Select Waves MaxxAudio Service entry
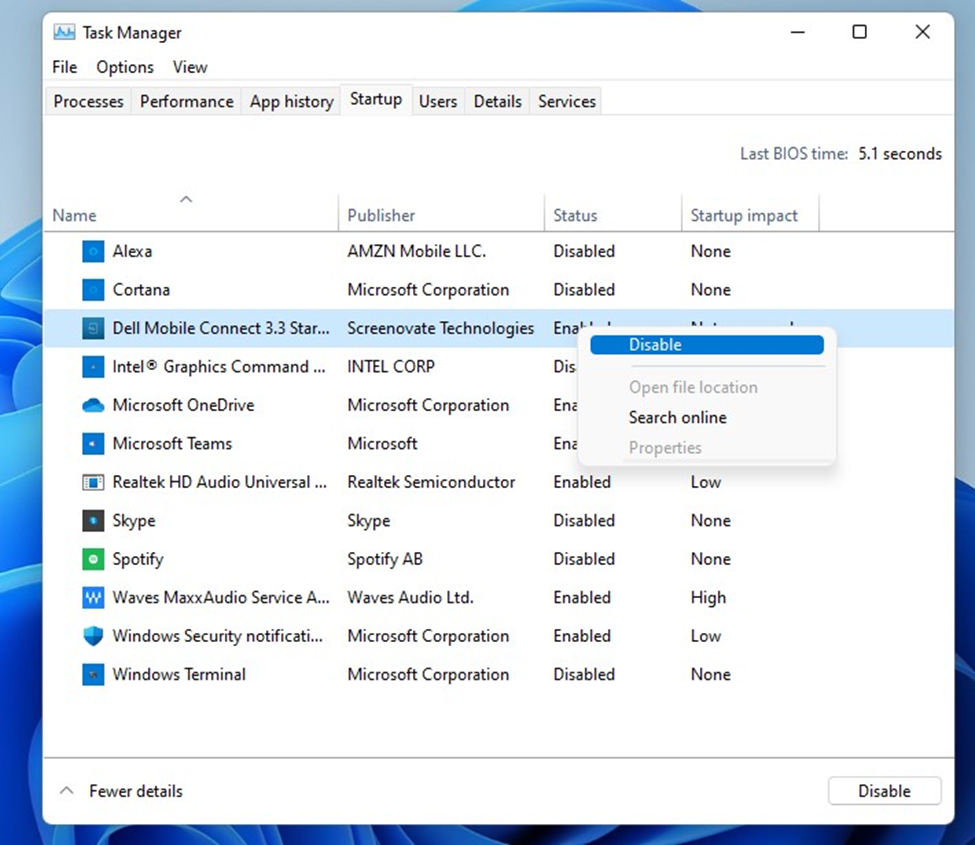975x845 pixels. point(221,598)
